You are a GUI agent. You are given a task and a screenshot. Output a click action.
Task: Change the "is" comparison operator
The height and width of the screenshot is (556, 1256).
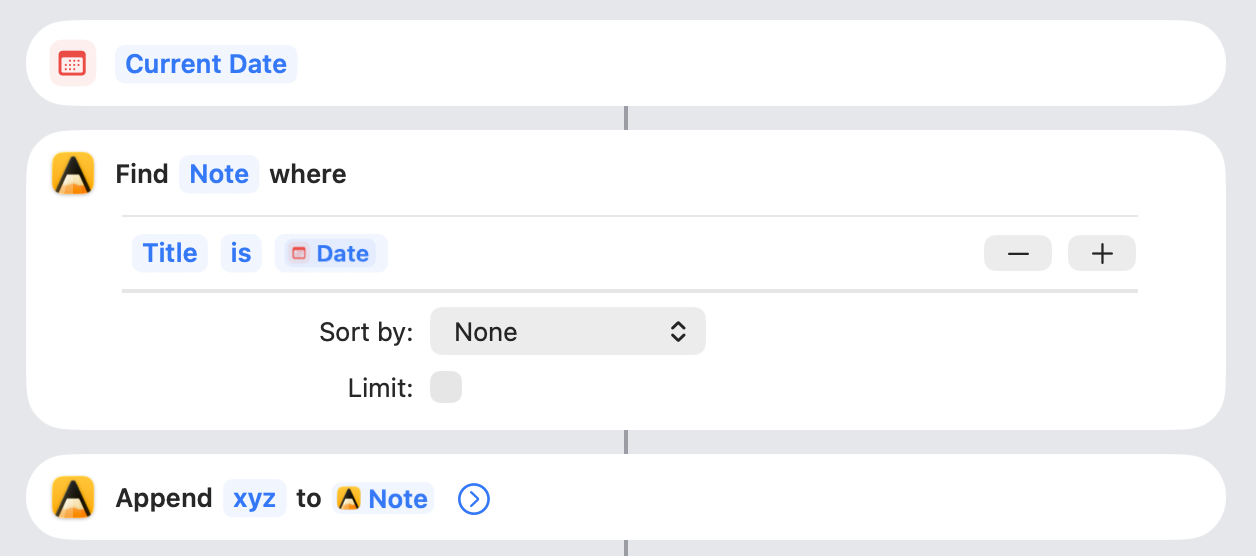(241, 254)
